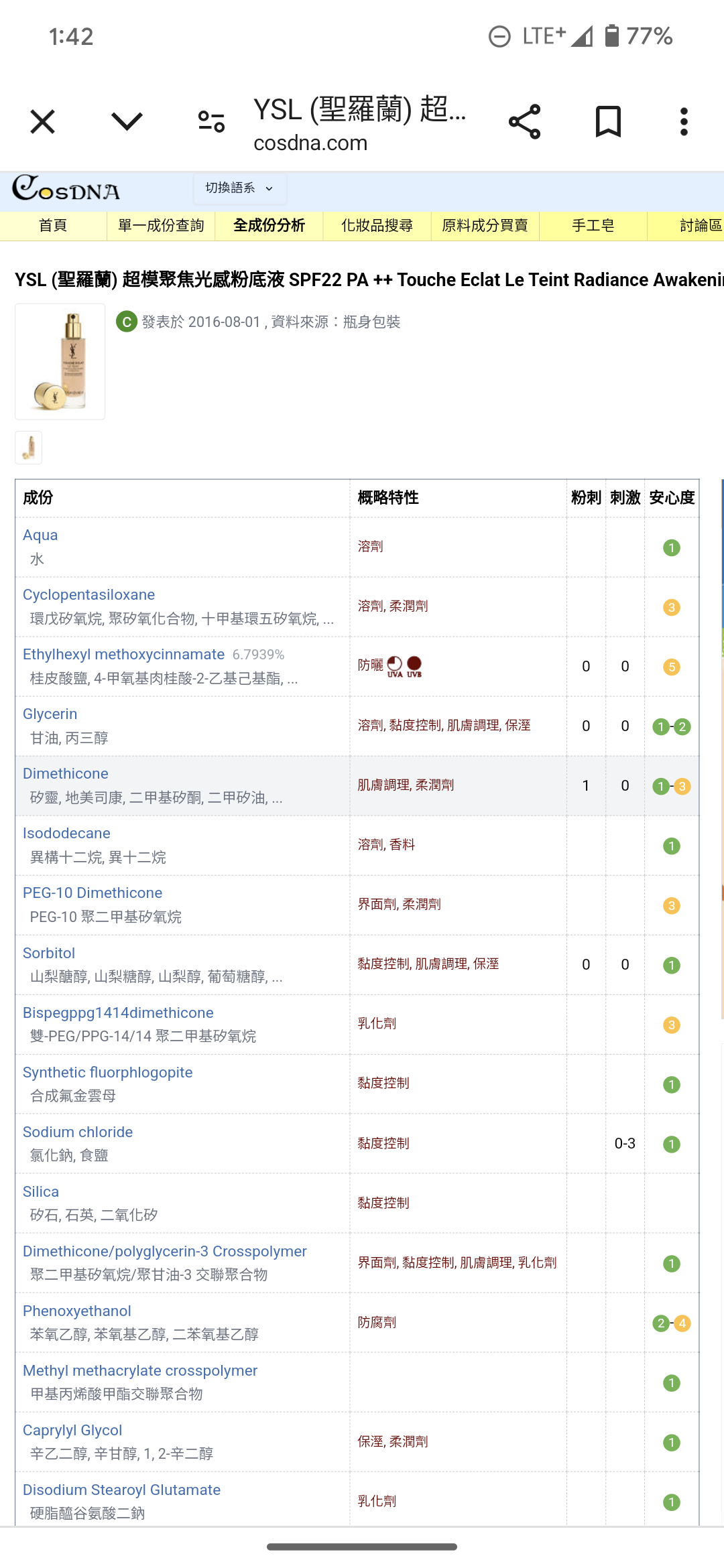Tap orange 3 badge for PEG-10 Dimethicone
Image resolution: width=724 pixels, height=1568 pixels.
point(672,906)
